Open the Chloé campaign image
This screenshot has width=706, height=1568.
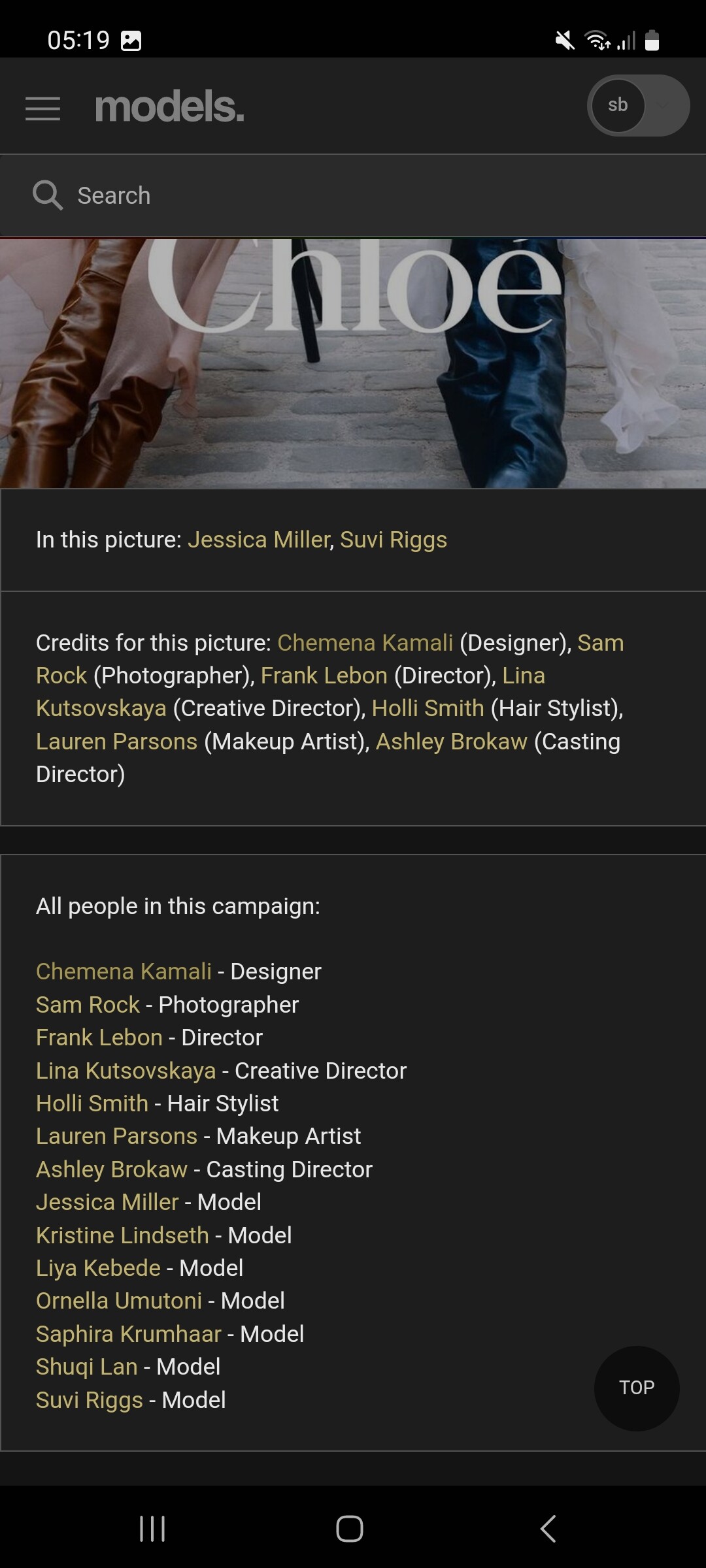[353, 363]
